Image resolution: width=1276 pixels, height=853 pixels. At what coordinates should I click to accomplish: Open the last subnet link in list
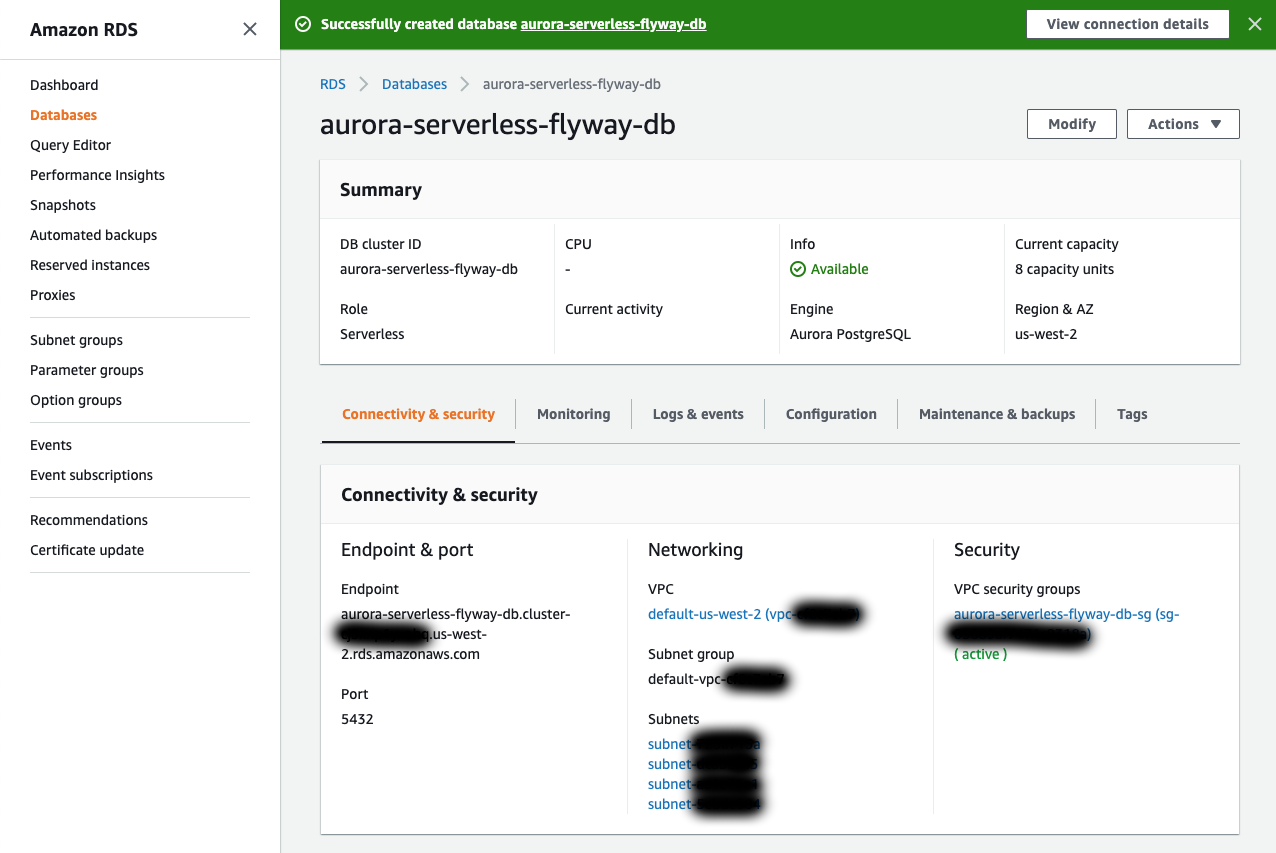coord(704,804)
